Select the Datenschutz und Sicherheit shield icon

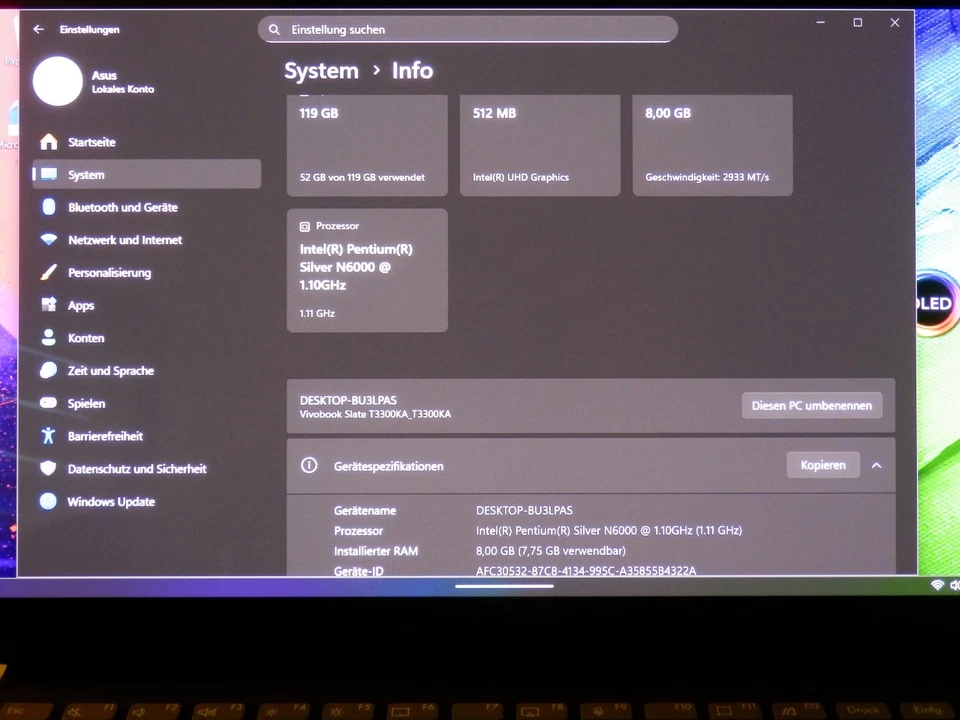click(x=48, y=468)
